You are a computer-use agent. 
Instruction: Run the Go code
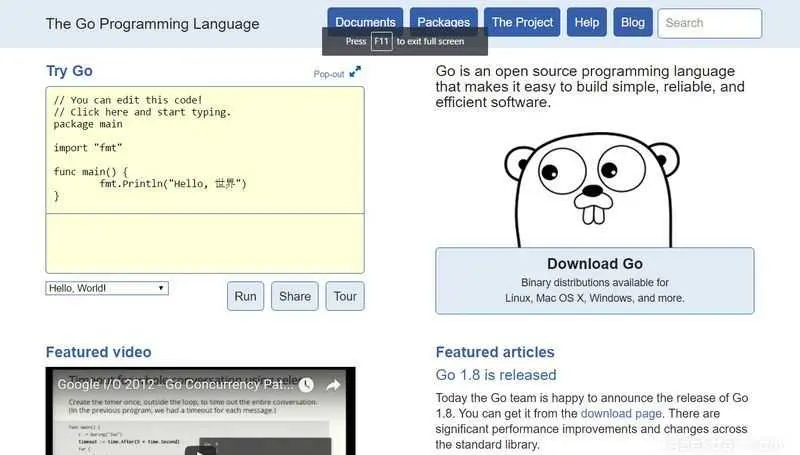(245, 296)
